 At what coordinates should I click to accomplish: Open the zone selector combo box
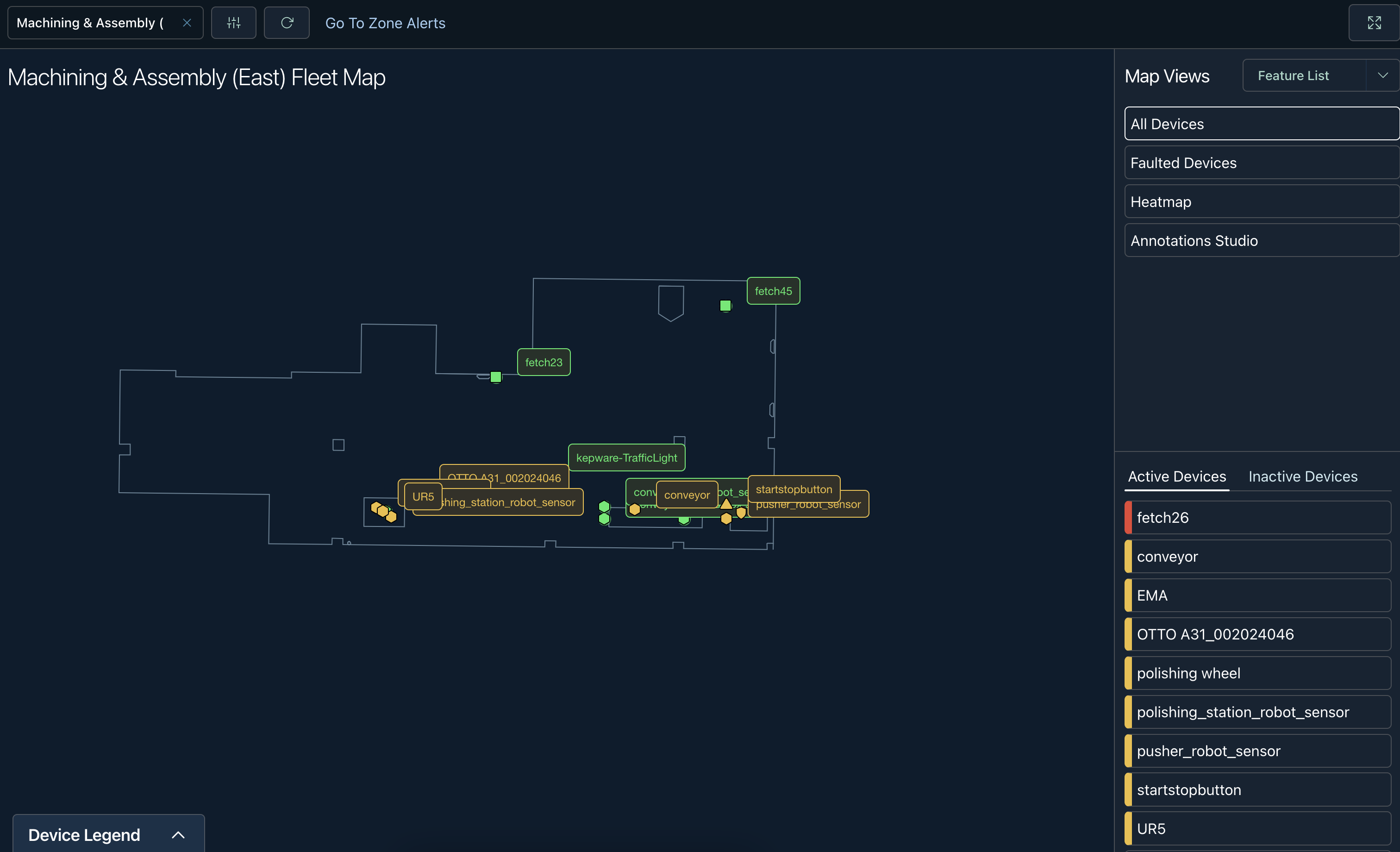[91, 23]
